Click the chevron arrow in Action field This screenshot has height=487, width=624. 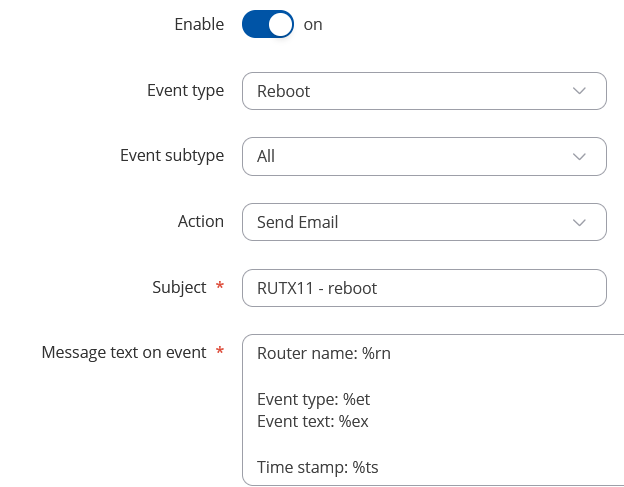tap(579, 222)
